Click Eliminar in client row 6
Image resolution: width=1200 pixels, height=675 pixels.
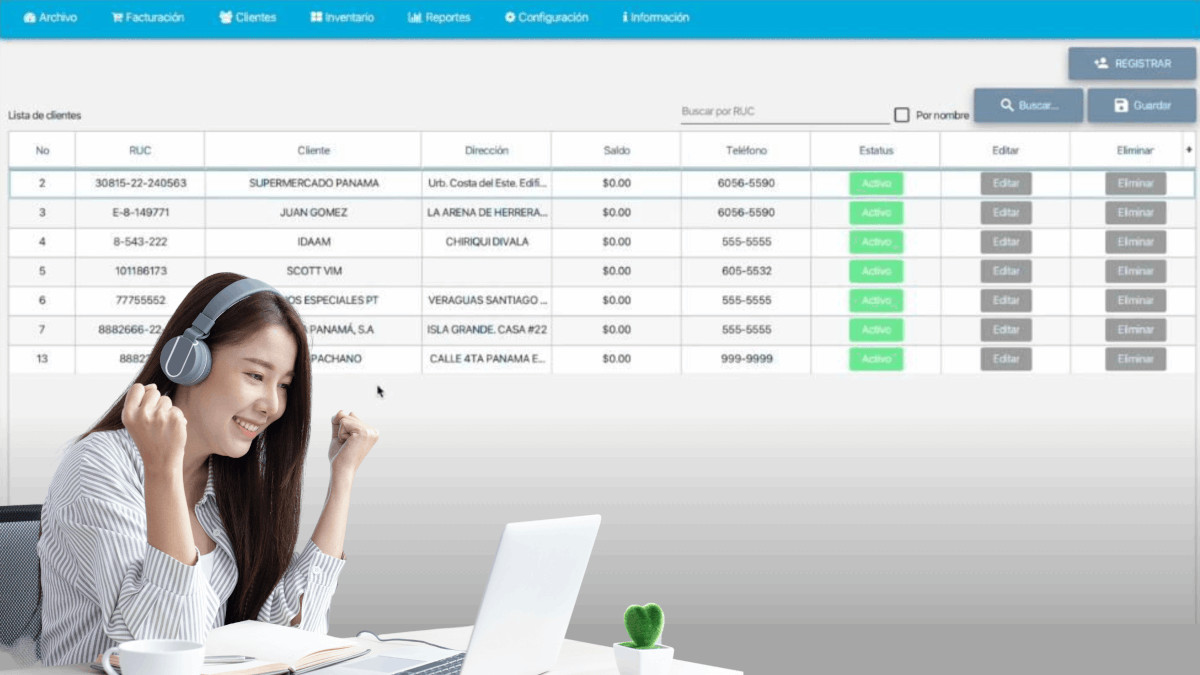pos(1135,300)
